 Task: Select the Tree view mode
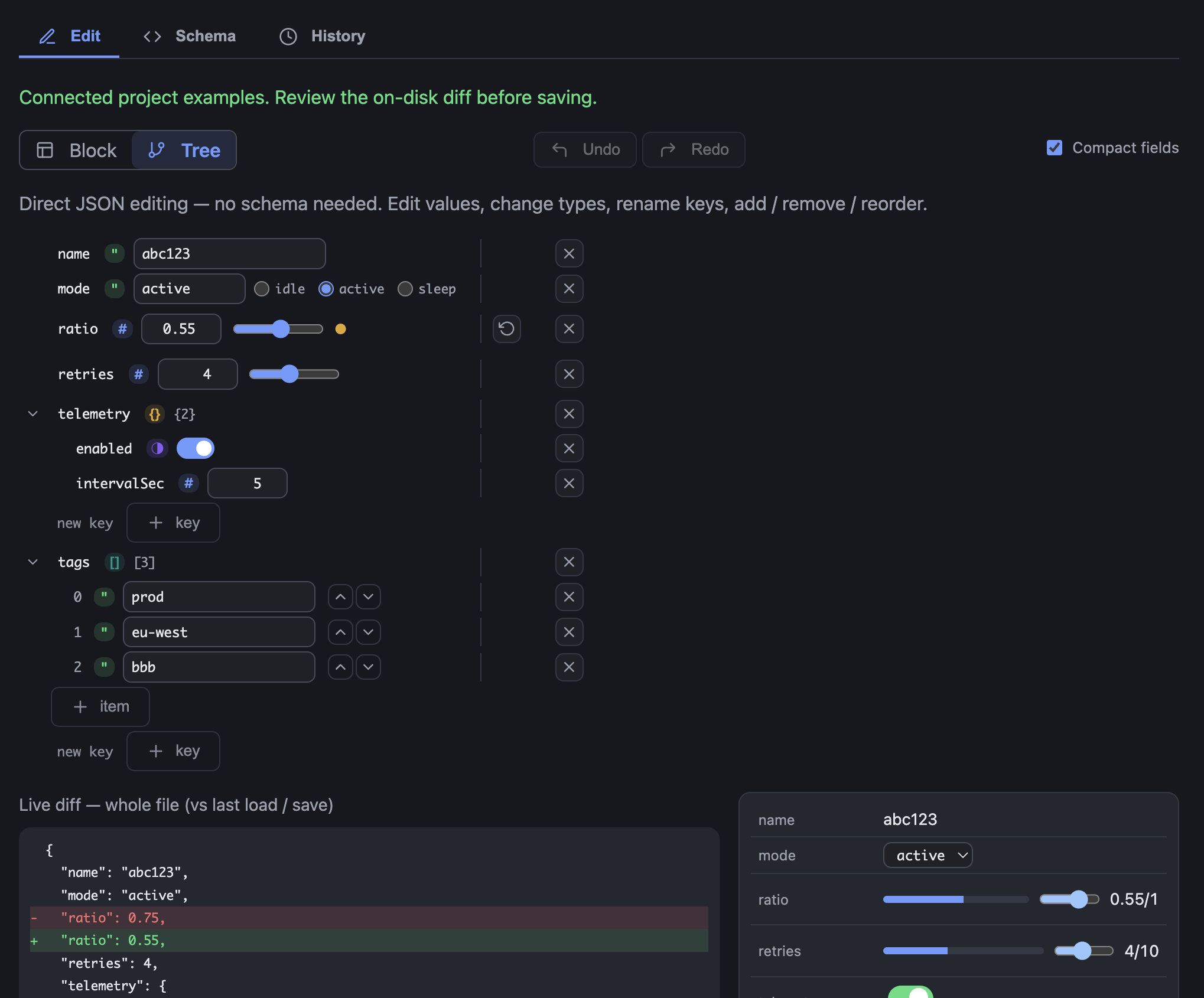click(x=184, y=150)
